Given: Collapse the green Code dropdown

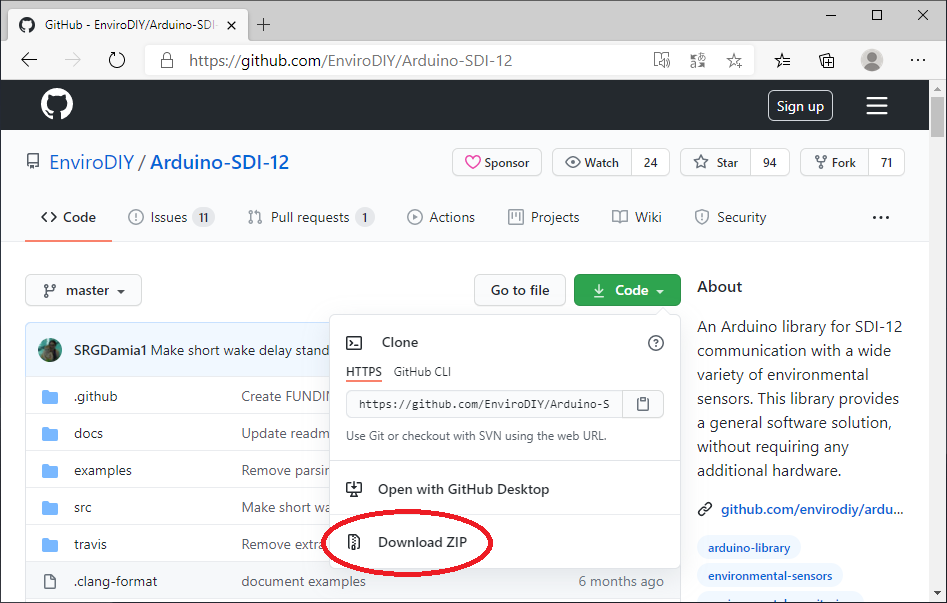Looking at the screenshot, I should (x=627, y=290).
